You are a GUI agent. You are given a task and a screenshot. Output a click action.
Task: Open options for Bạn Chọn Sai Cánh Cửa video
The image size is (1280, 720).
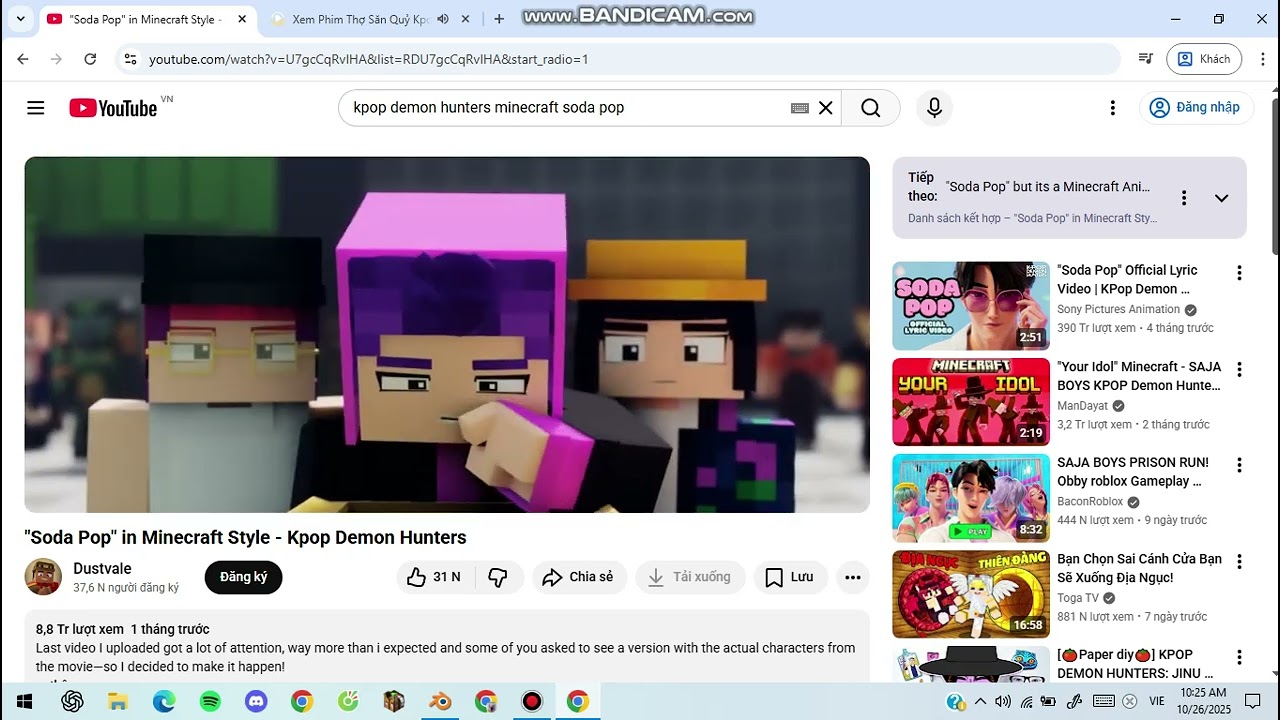tap(1239, 561)
